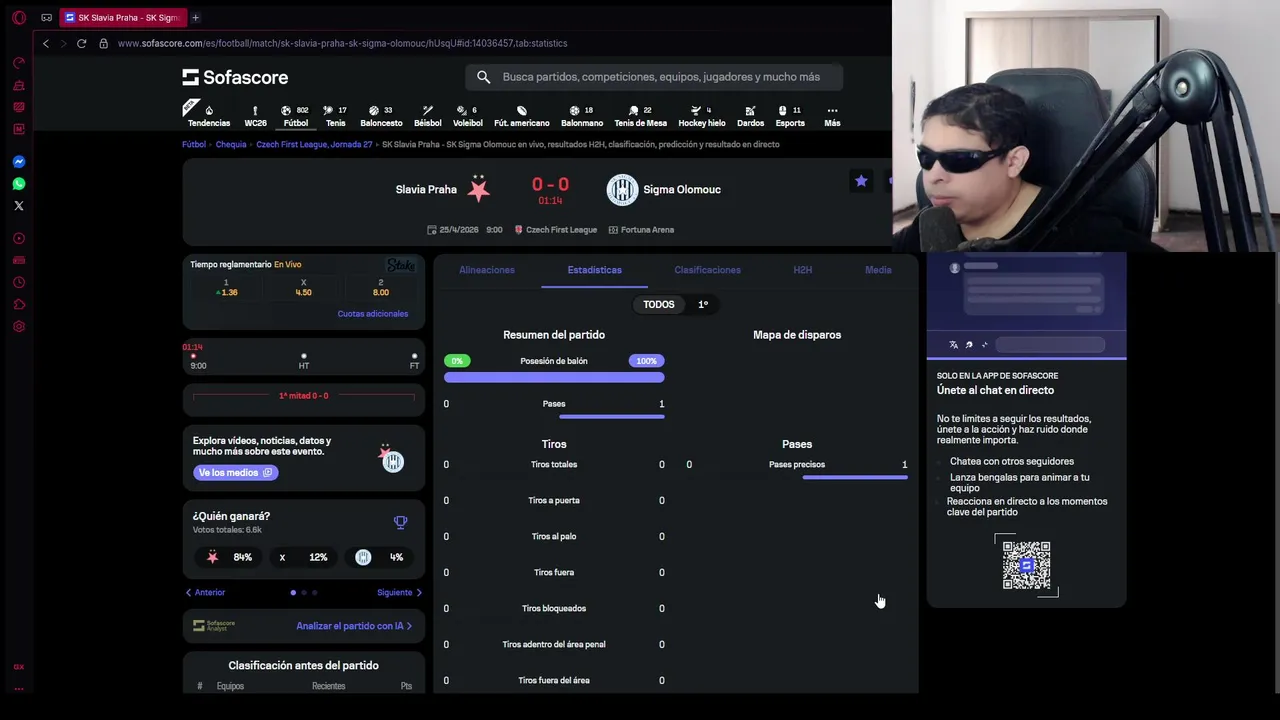Open History clock icon in sidebar
This screenshot has height=720, width=1280.
(18, 282)
